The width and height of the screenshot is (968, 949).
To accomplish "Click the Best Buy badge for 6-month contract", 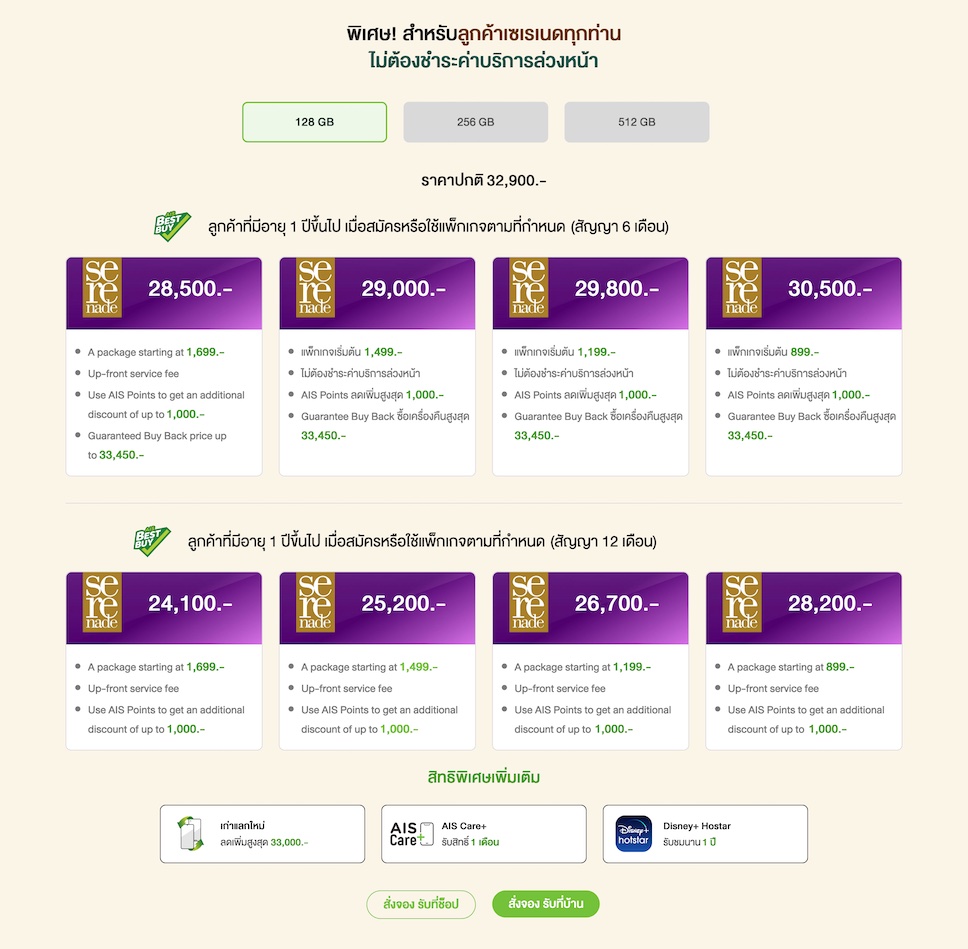I will (171, 226).
